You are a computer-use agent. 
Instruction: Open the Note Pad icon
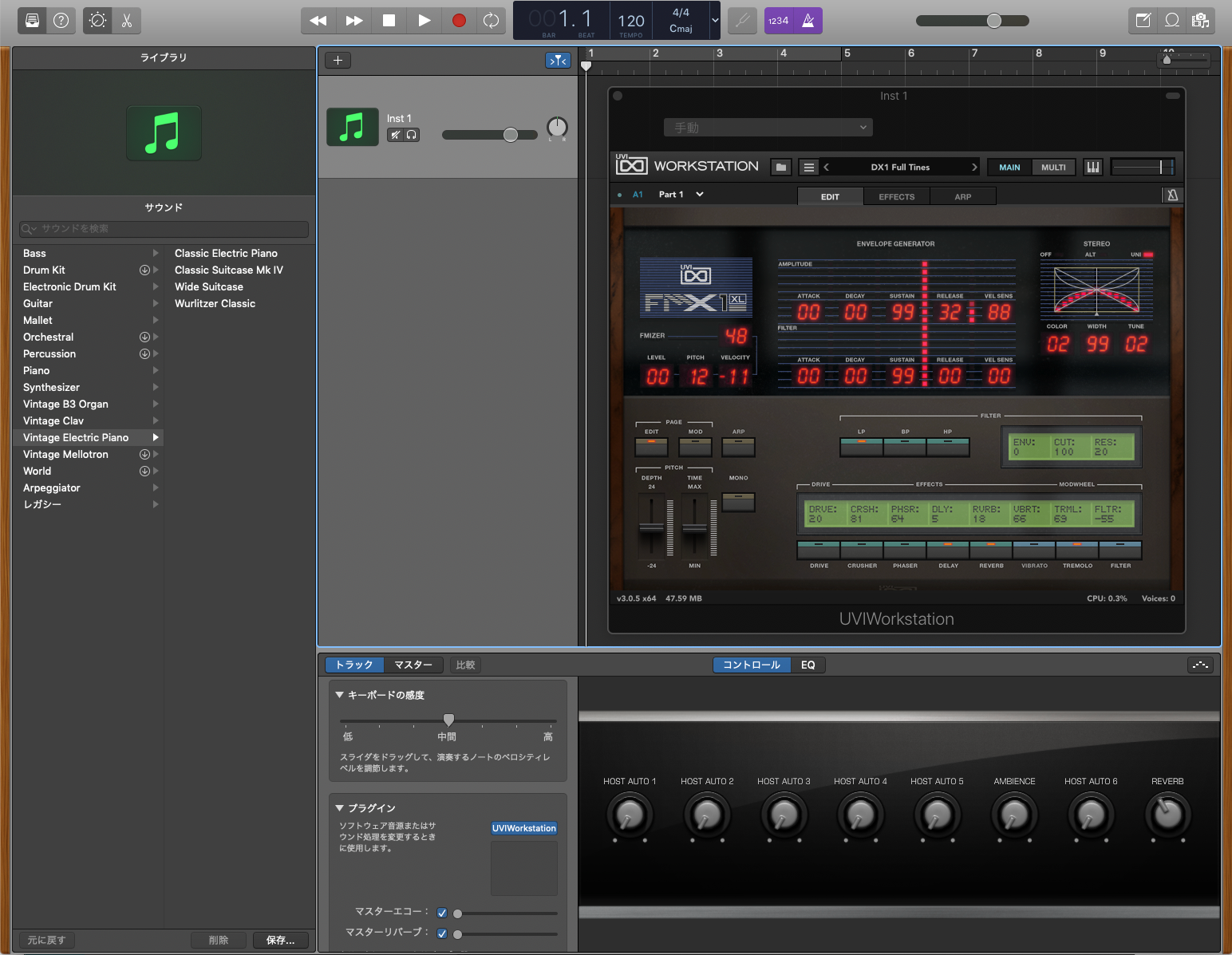[x=1143, y=21]
